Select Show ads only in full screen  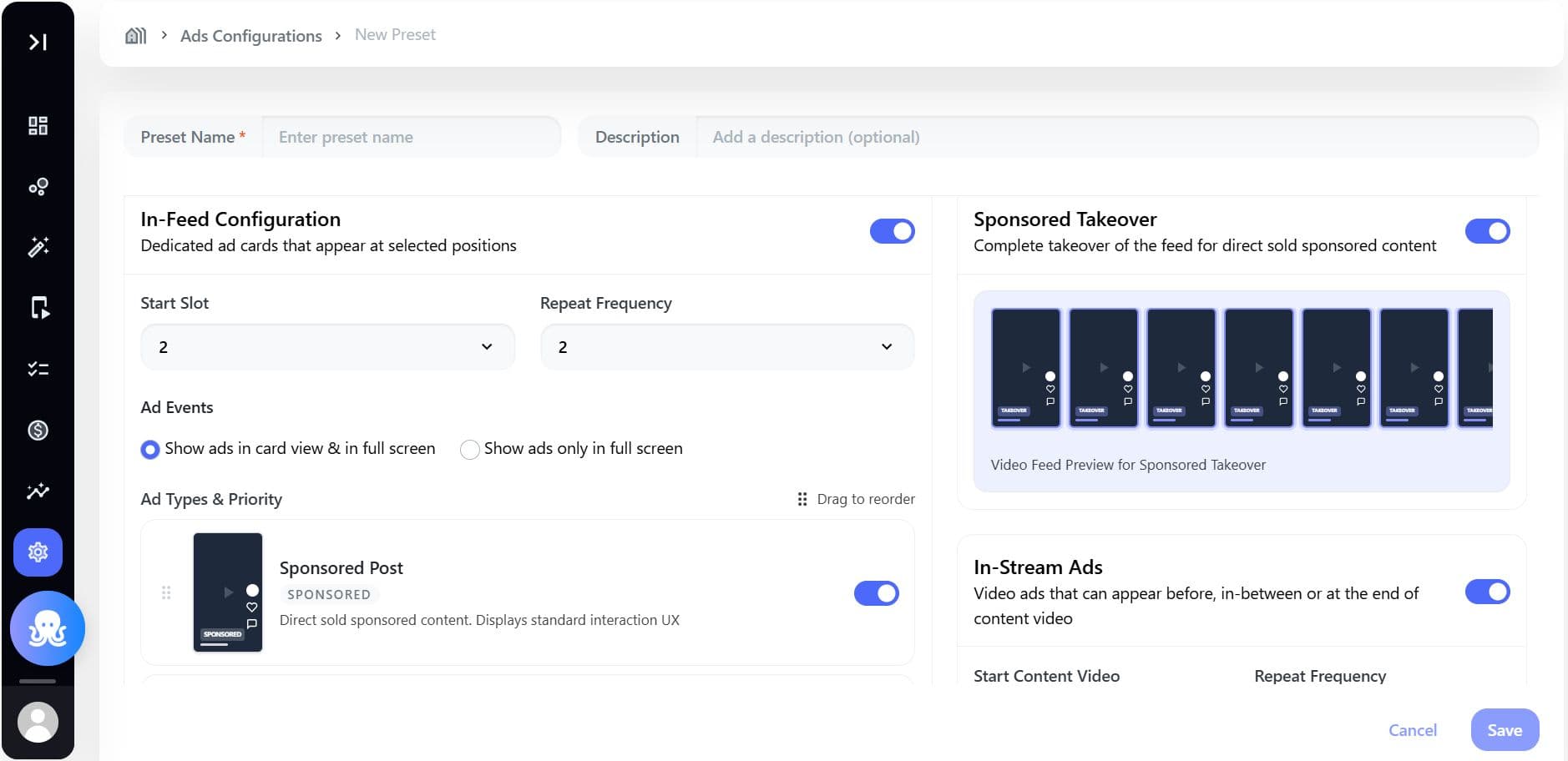(x=470, y=450)
